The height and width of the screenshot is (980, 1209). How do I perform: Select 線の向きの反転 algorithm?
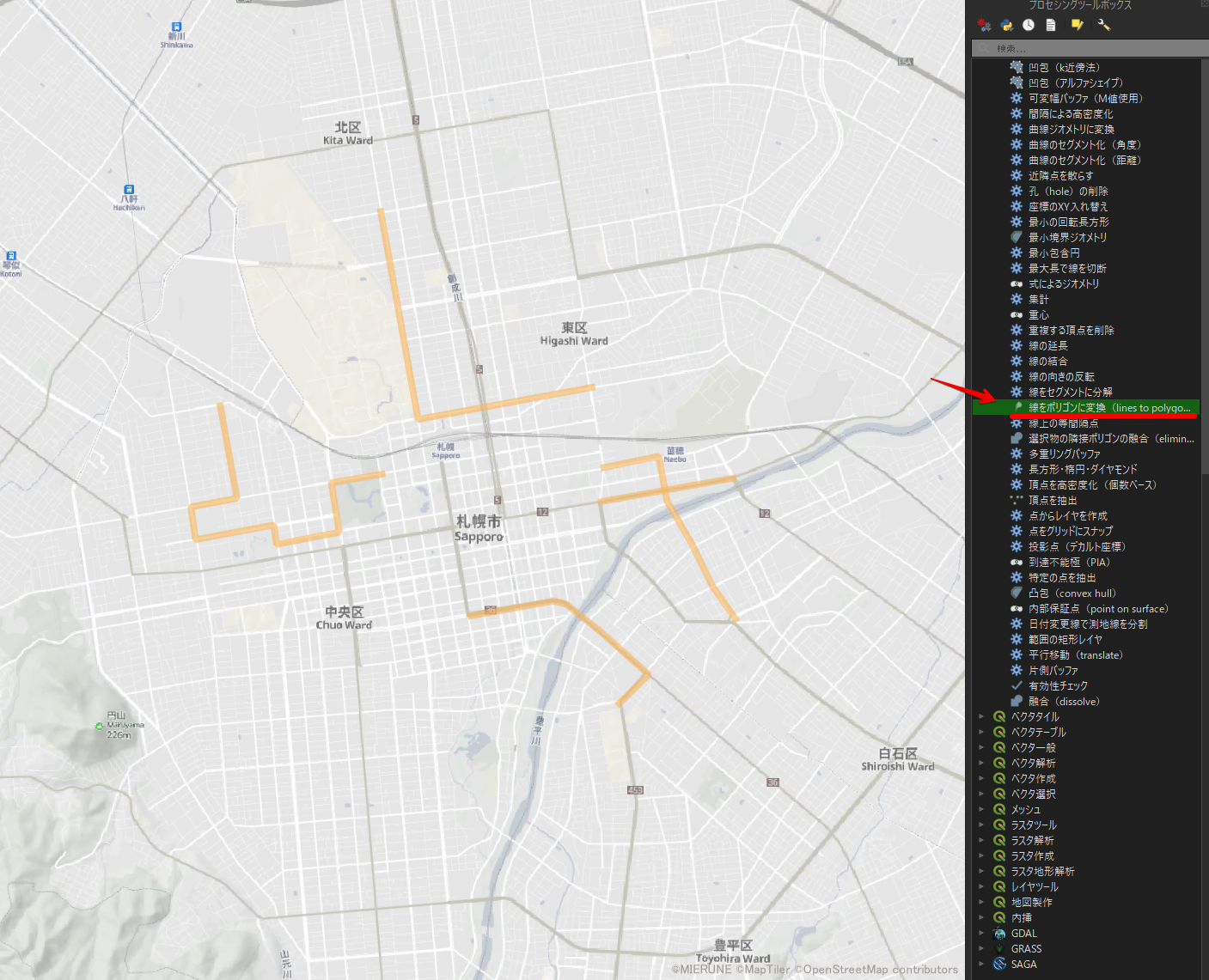1061,376
